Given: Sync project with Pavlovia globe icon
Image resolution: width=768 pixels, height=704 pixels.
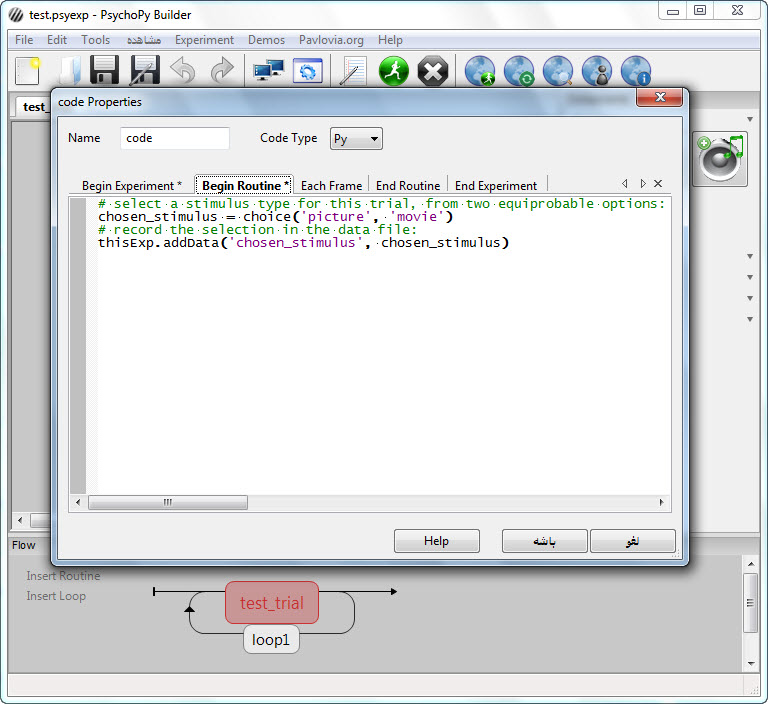Looking at the screenshot, I should [519, 71].
